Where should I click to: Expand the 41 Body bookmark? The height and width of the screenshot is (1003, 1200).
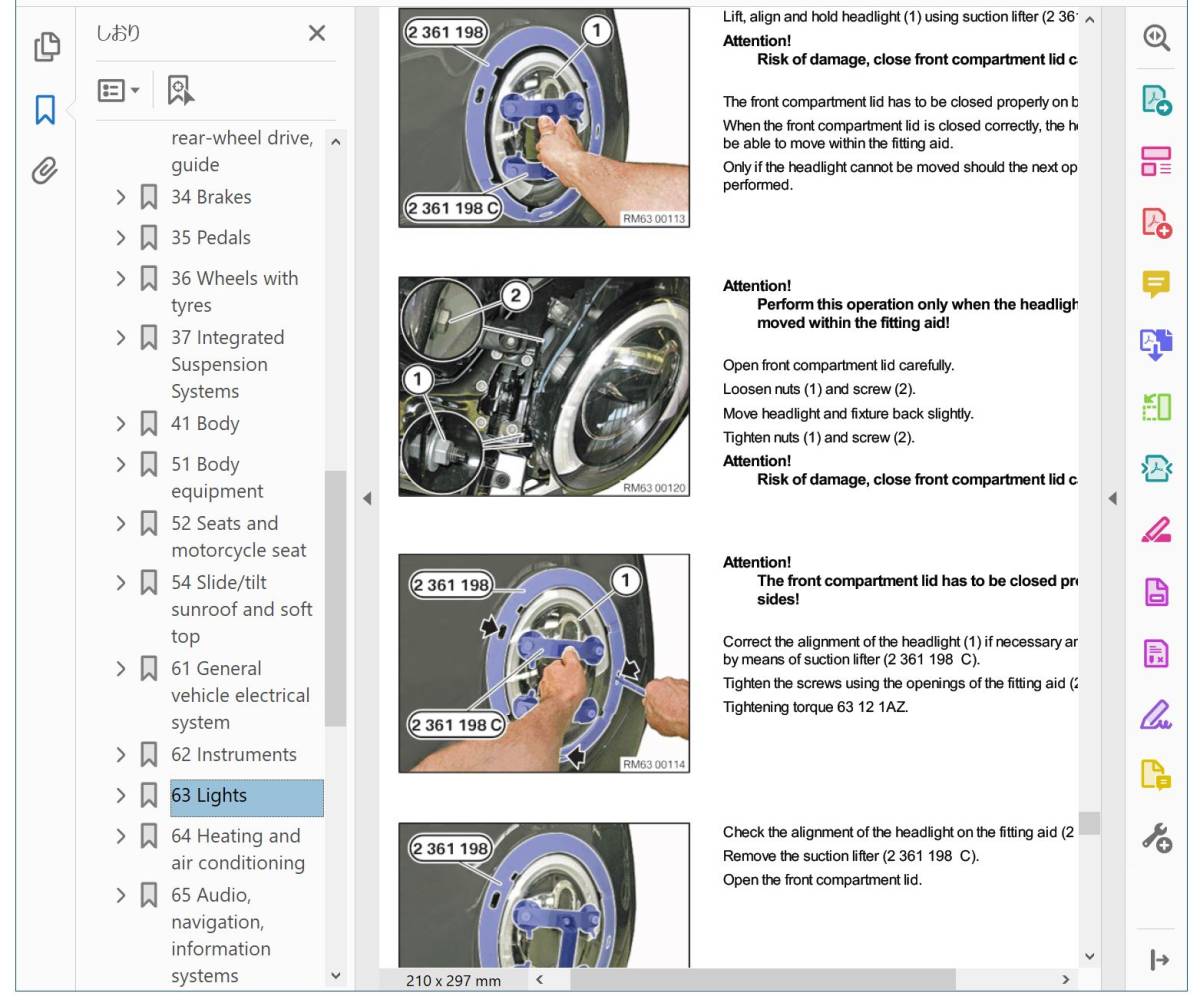121,424
